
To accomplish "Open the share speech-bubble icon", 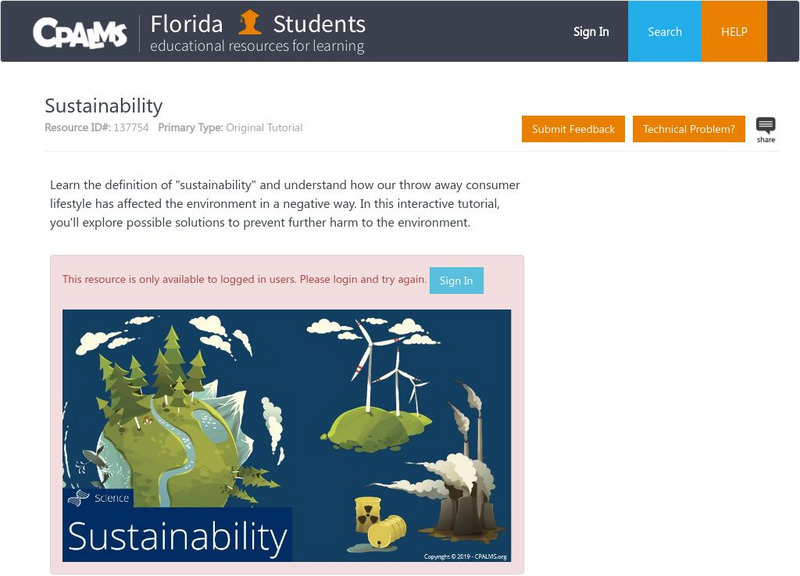I will (x=766, y=128).
